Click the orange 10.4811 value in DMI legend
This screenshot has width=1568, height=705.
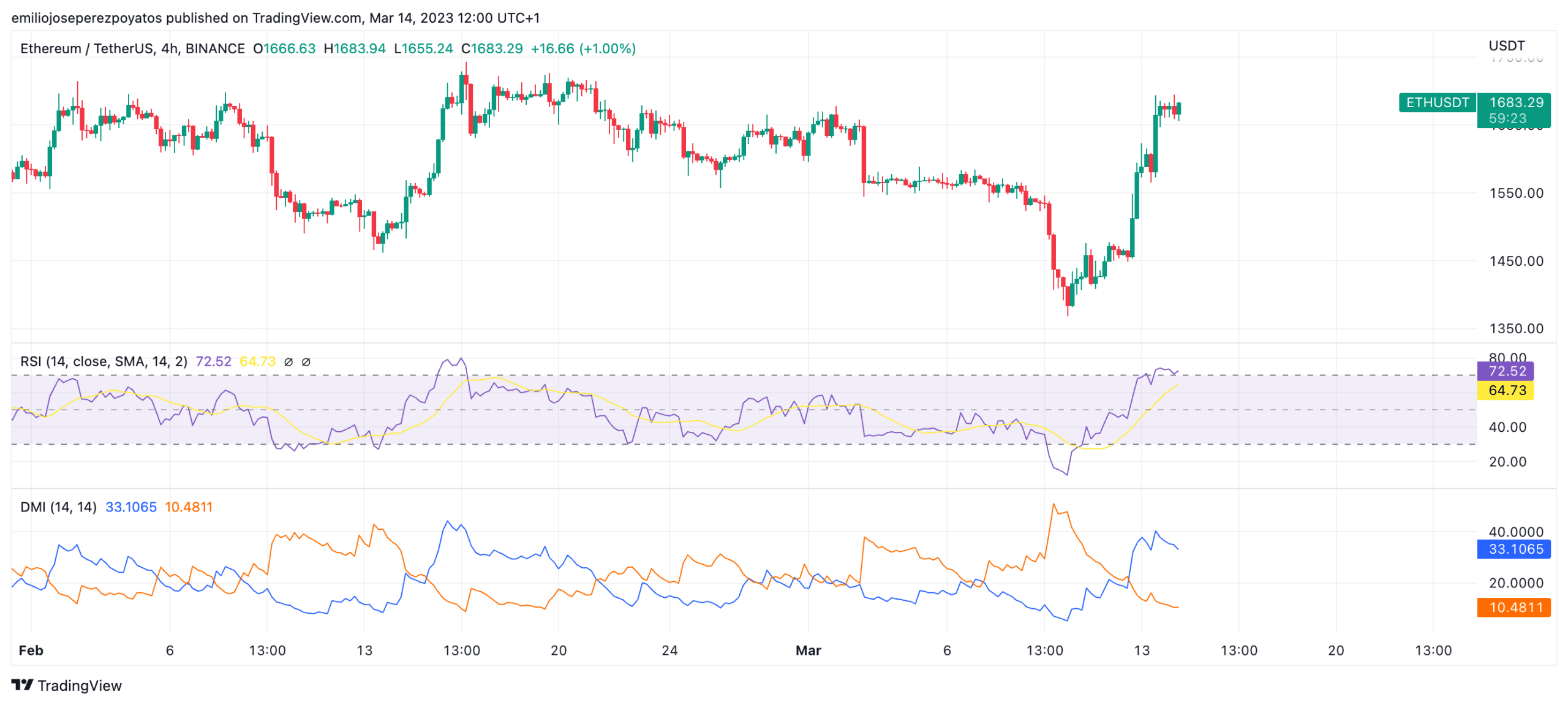pos(189,507)
